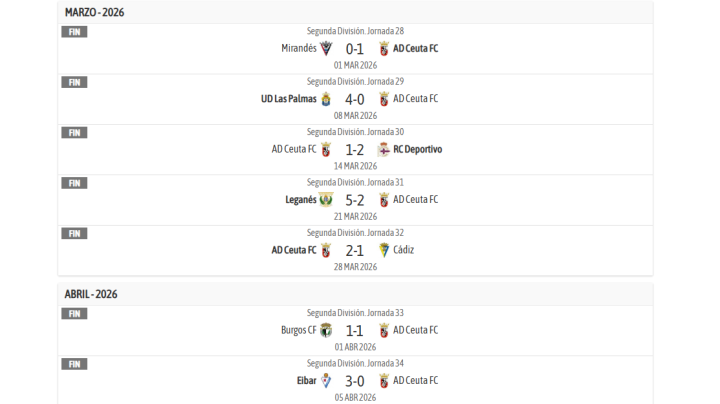Click Segunda División Jornada 28 link

355,31
